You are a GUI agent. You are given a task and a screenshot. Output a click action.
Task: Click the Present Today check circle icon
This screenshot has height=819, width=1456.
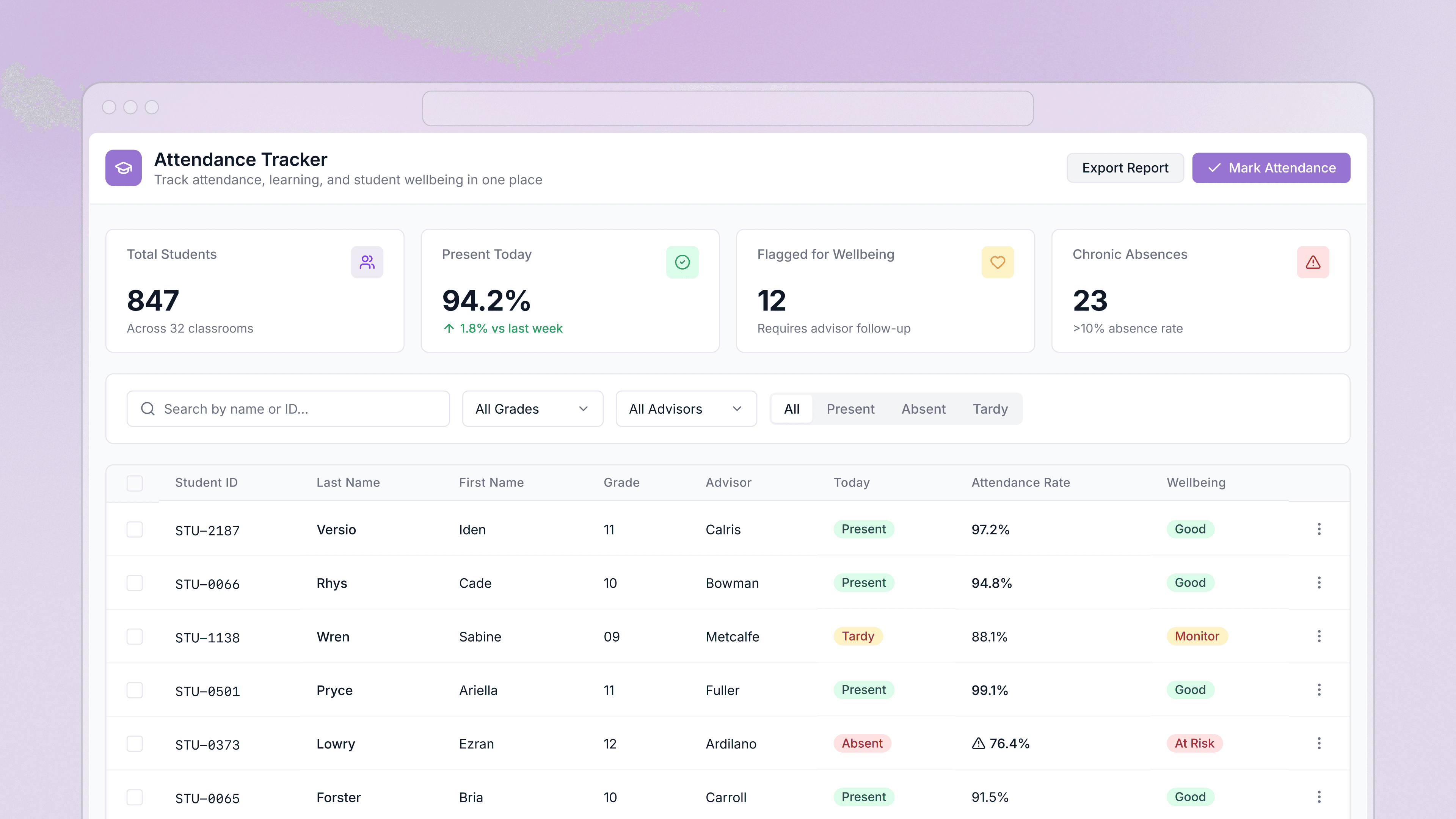pyautogui.click(x=682, y=262)
